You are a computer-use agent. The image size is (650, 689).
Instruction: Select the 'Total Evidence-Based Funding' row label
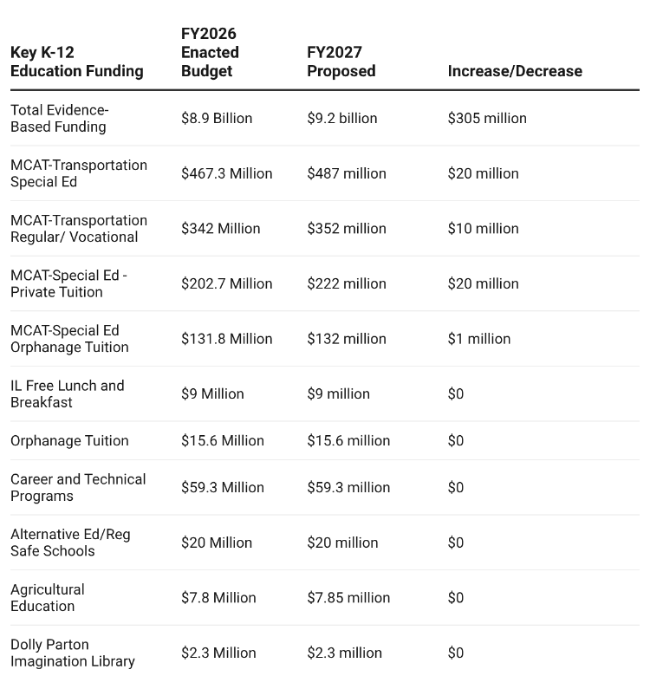60,118
